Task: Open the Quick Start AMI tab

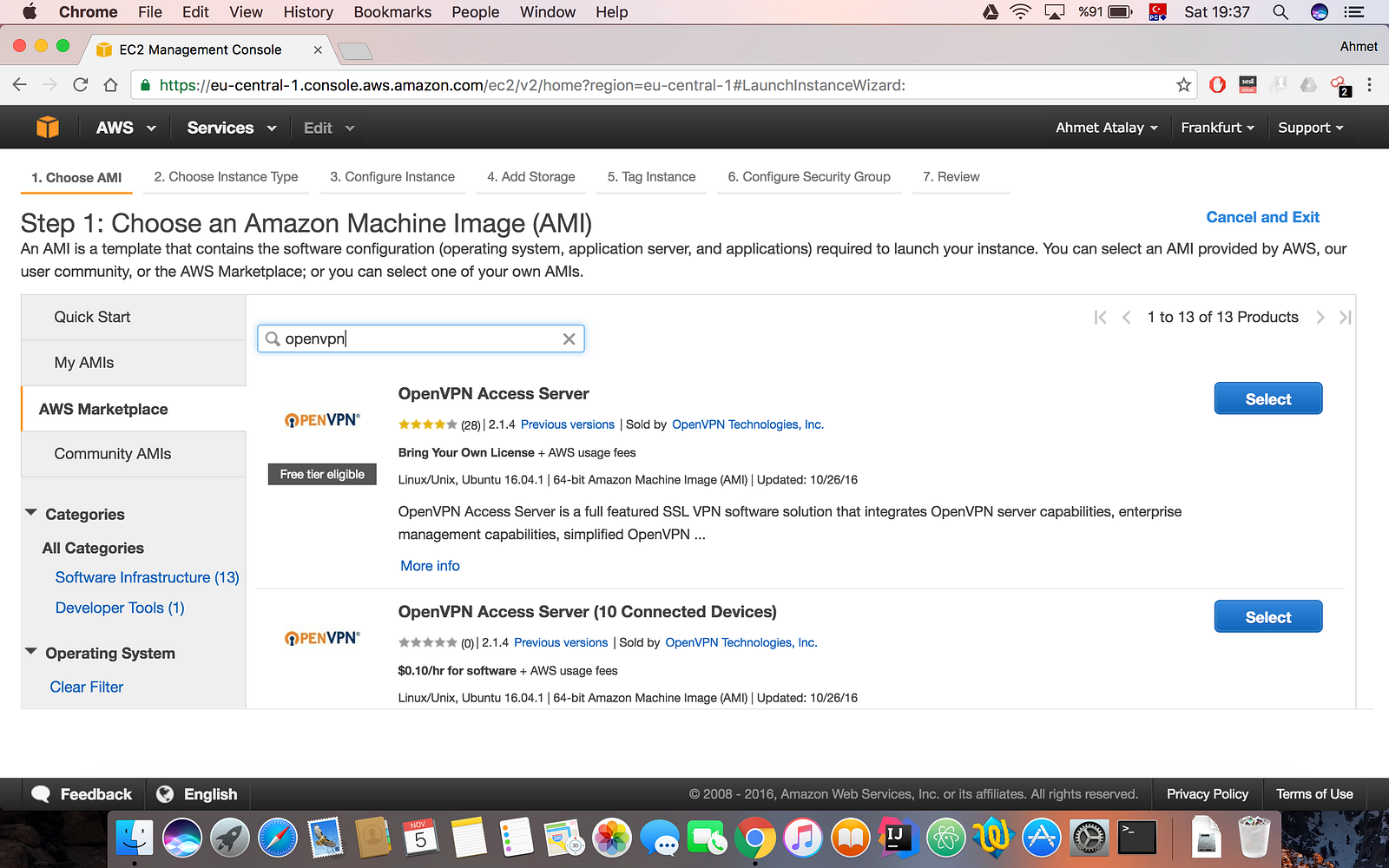Action: click(x=134, y=318)
